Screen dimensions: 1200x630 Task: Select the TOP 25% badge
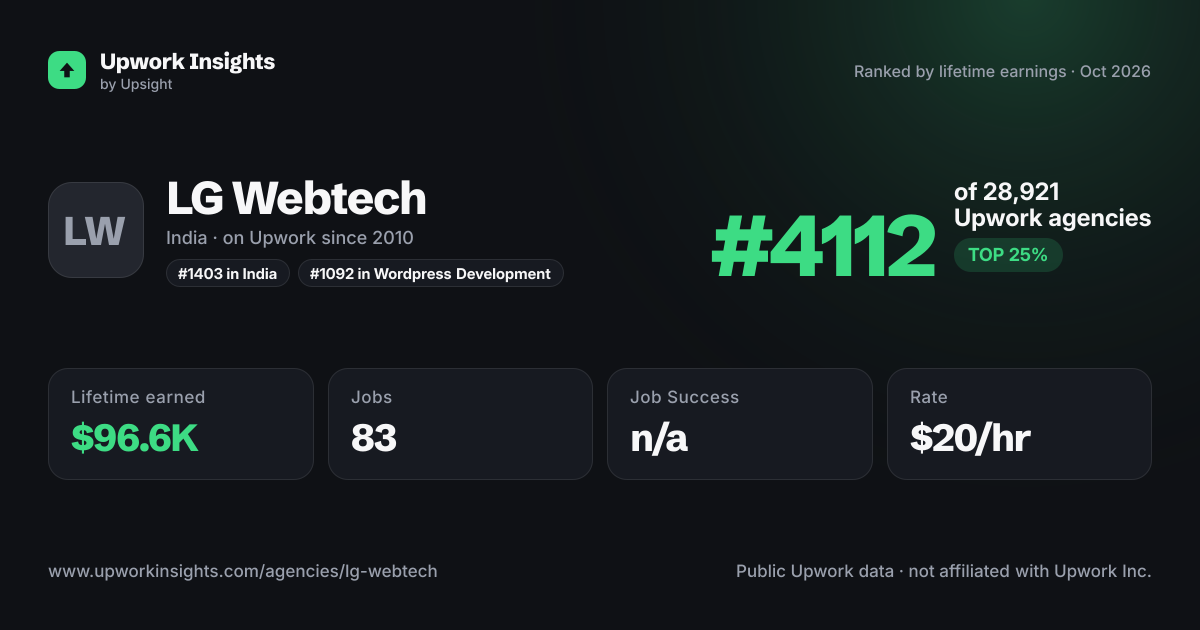pyautogui.click(x=1008, y=255)
